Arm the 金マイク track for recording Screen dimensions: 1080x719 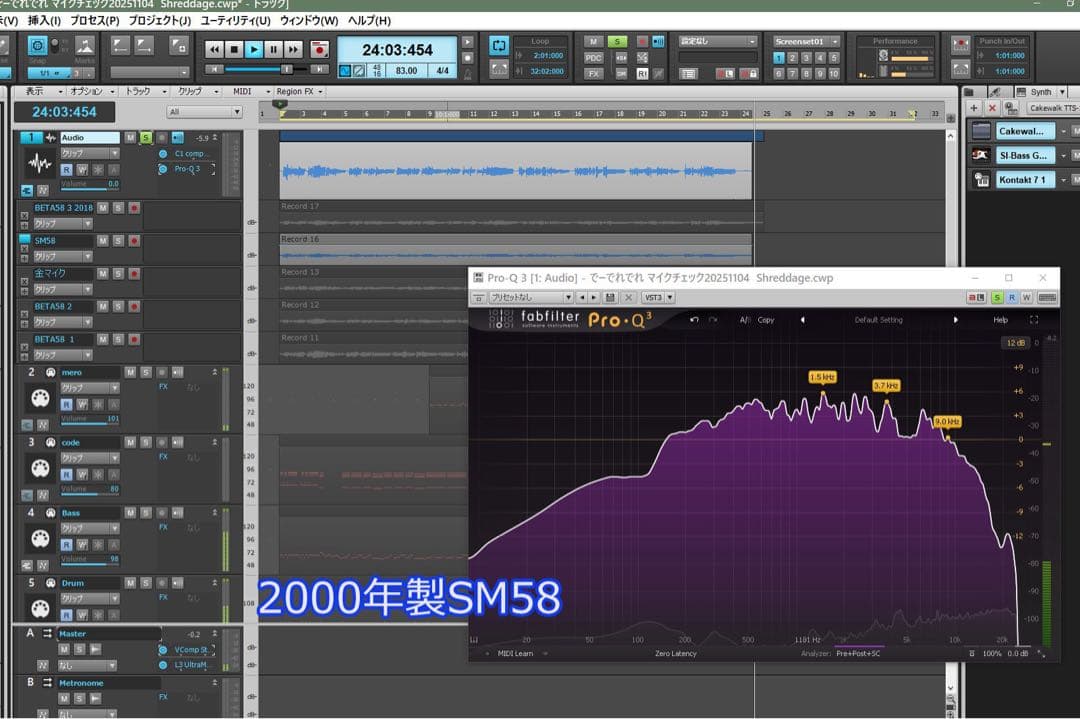[x=135, y=271]
